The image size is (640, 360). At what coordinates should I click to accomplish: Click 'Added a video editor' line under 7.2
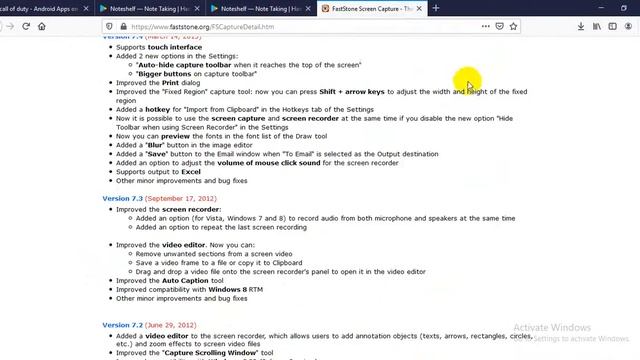click(x=324, y=340)
